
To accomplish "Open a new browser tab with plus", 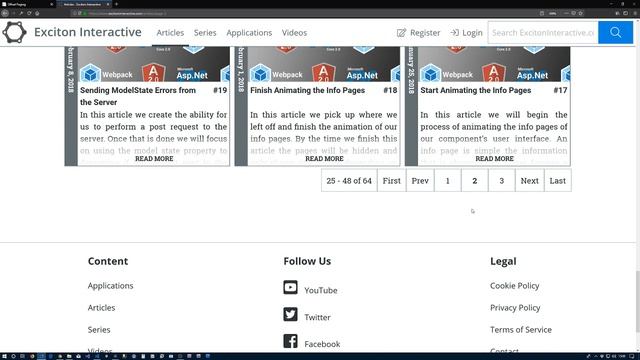I will [116, 4].
